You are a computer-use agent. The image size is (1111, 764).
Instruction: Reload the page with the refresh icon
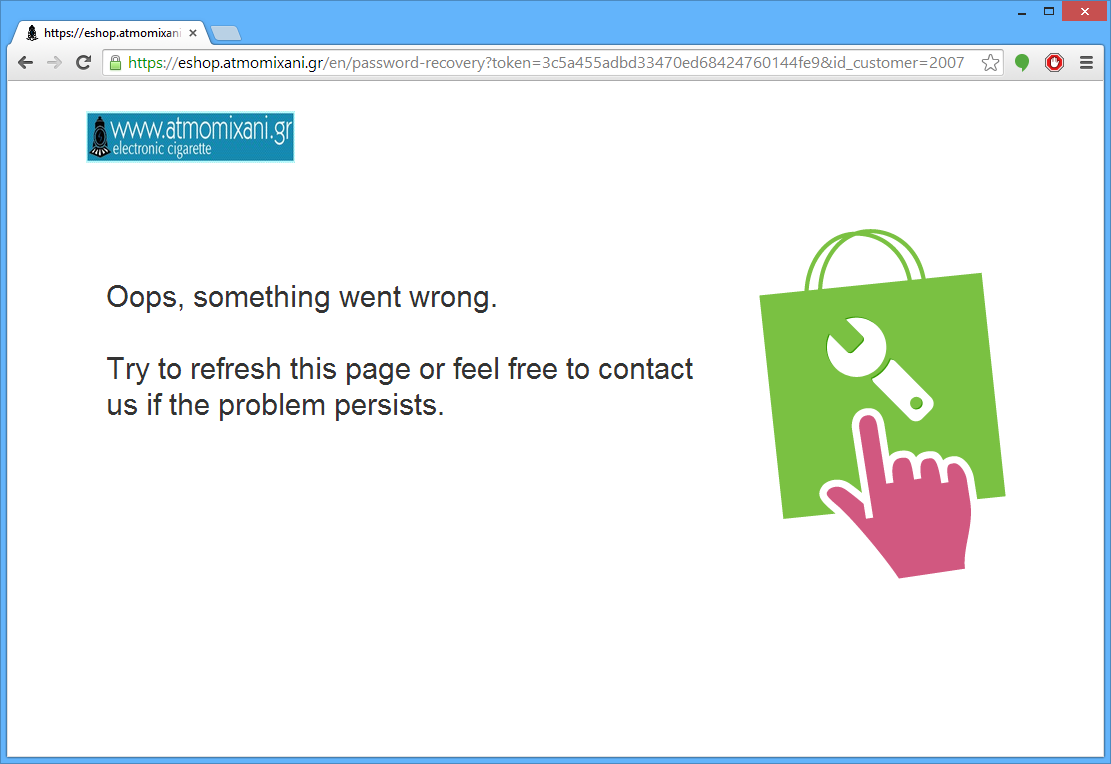[x=84, y=62]
